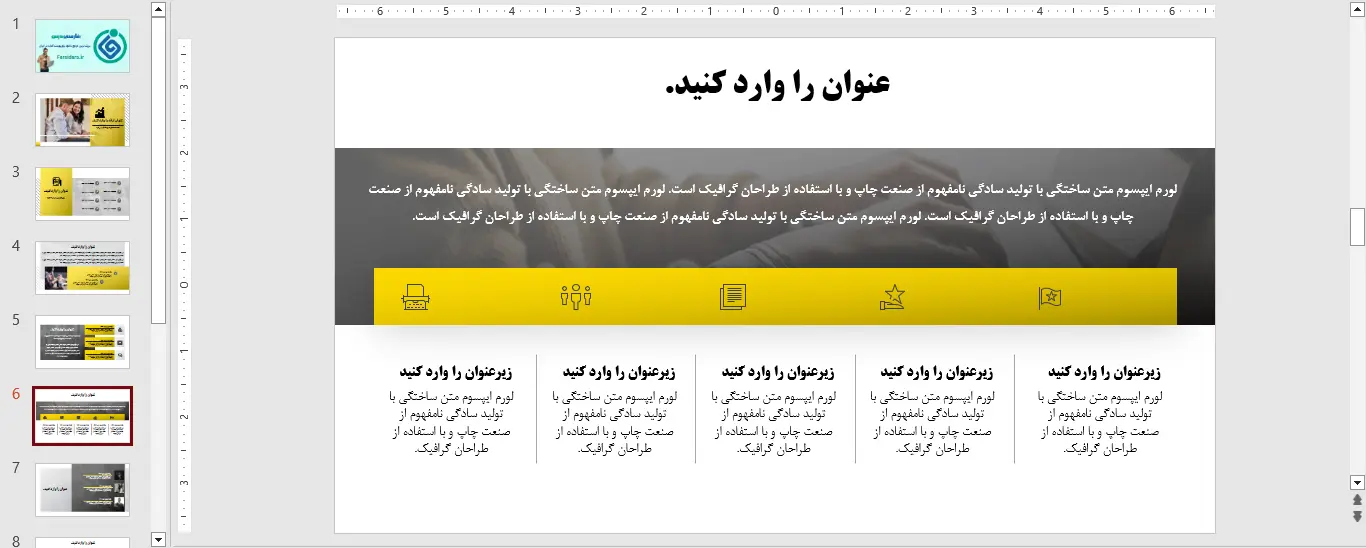
Task: Click the horizontal ruler at the top
Action: pos(776,12)
